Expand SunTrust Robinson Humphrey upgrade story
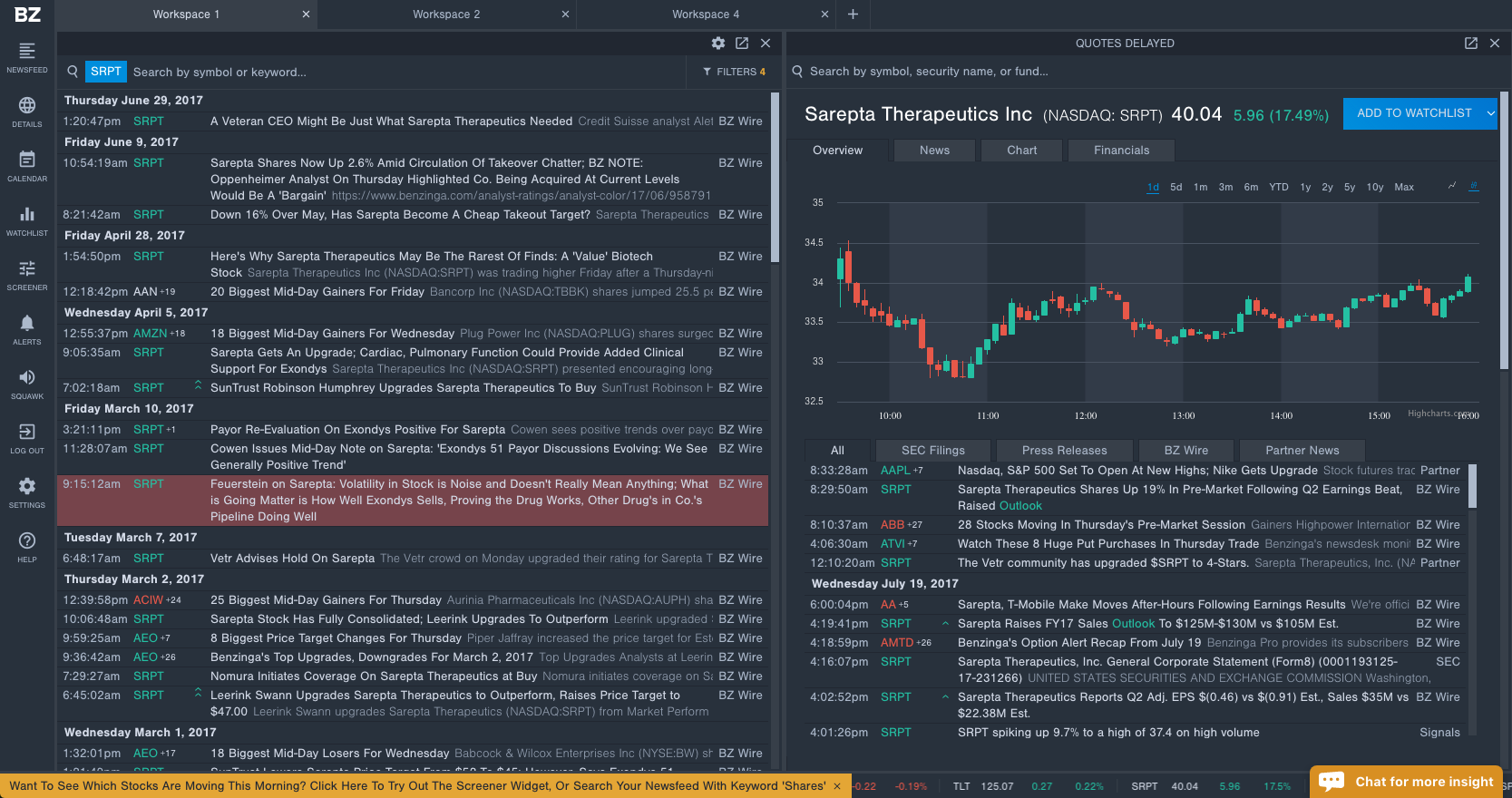The width and height of the screenshot is (1512, 798). tap(198, 385)
